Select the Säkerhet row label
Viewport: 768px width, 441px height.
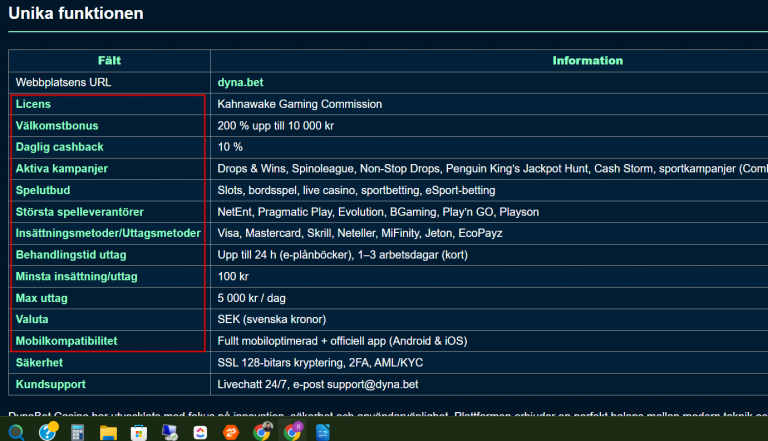coord(39,363)
